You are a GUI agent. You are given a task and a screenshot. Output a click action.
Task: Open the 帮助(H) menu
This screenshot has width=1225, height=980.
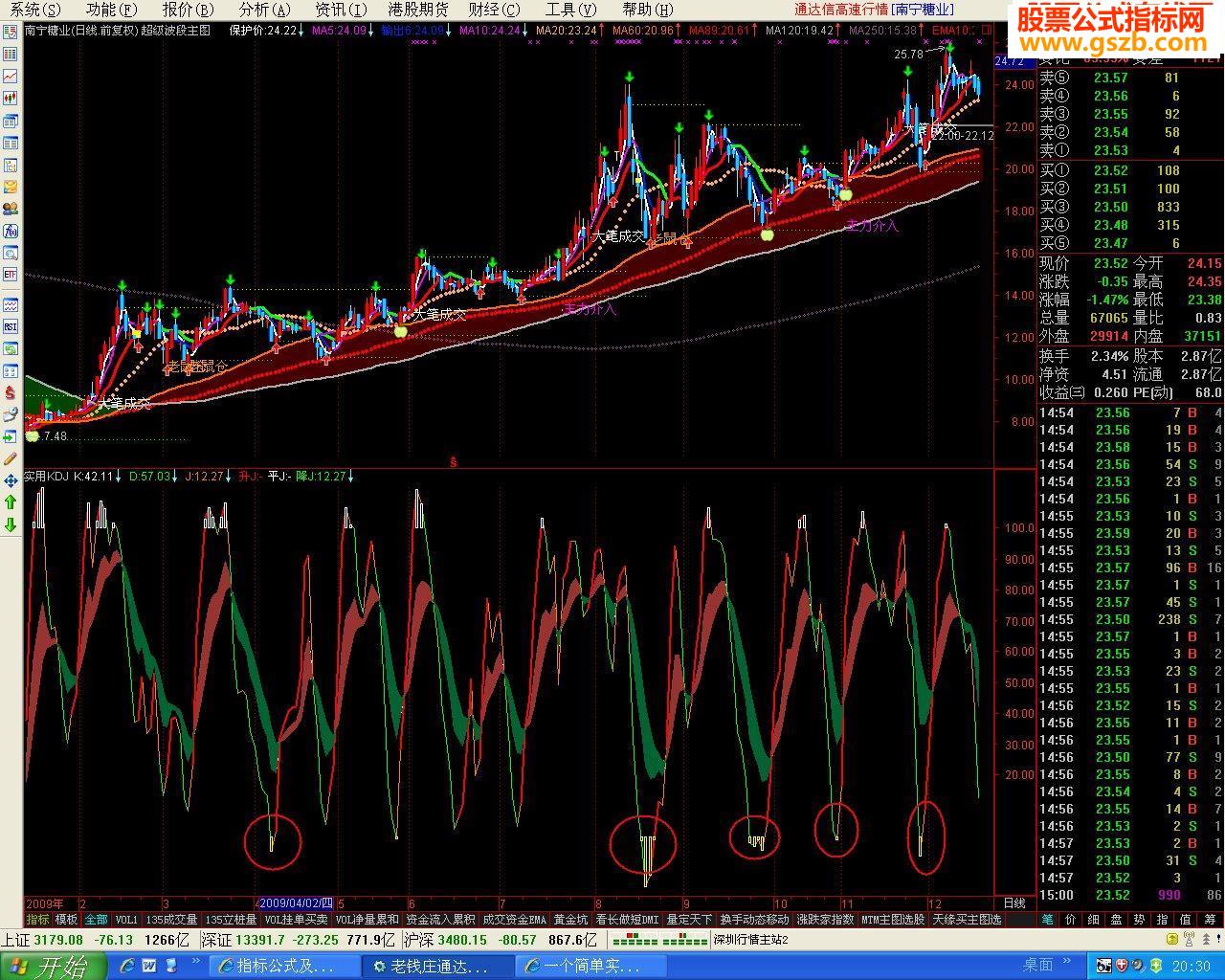[648, 10]
